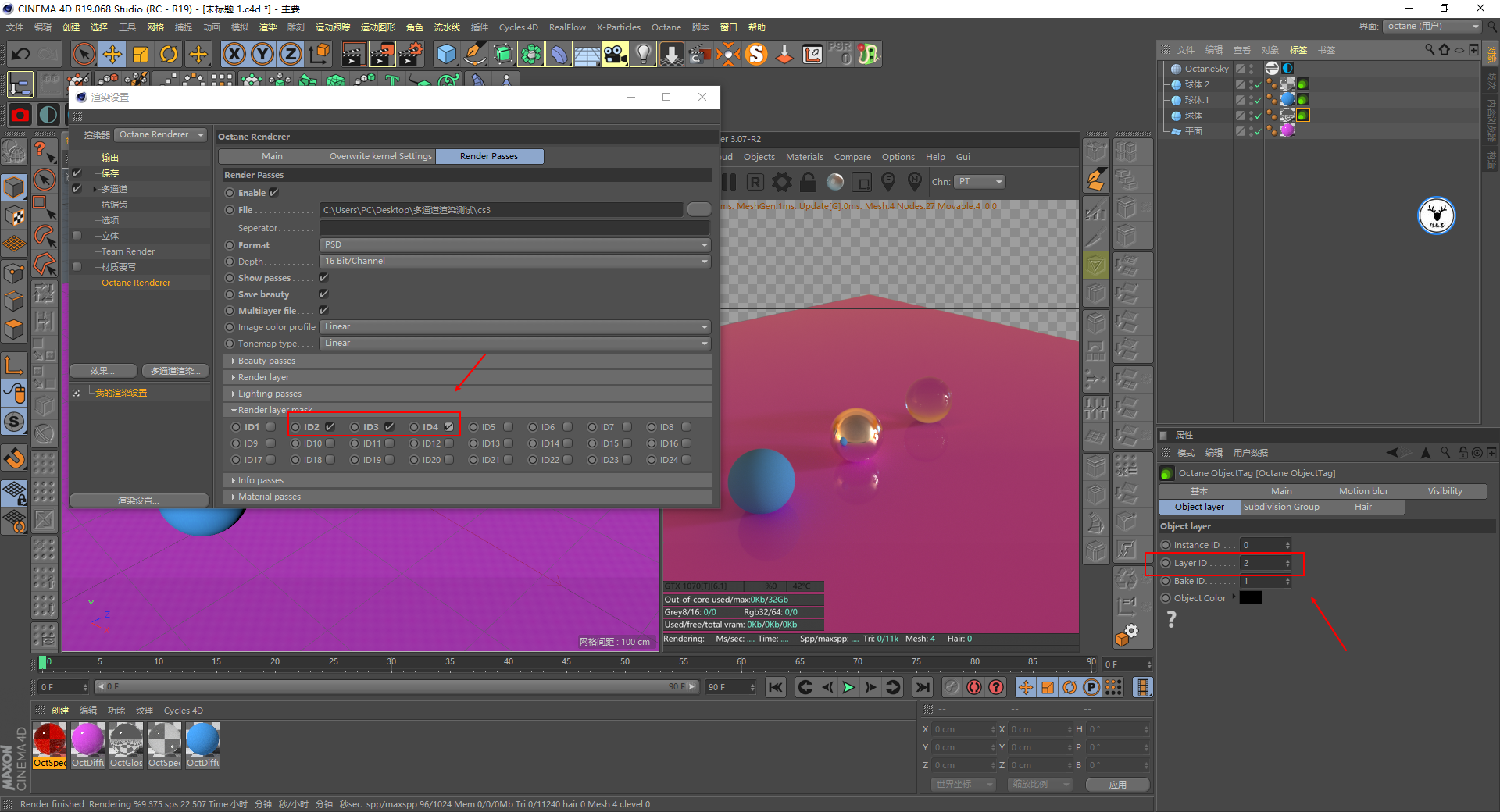
Task: Add a Camera object
Action: pyautogui.click(x=615, y=54)
